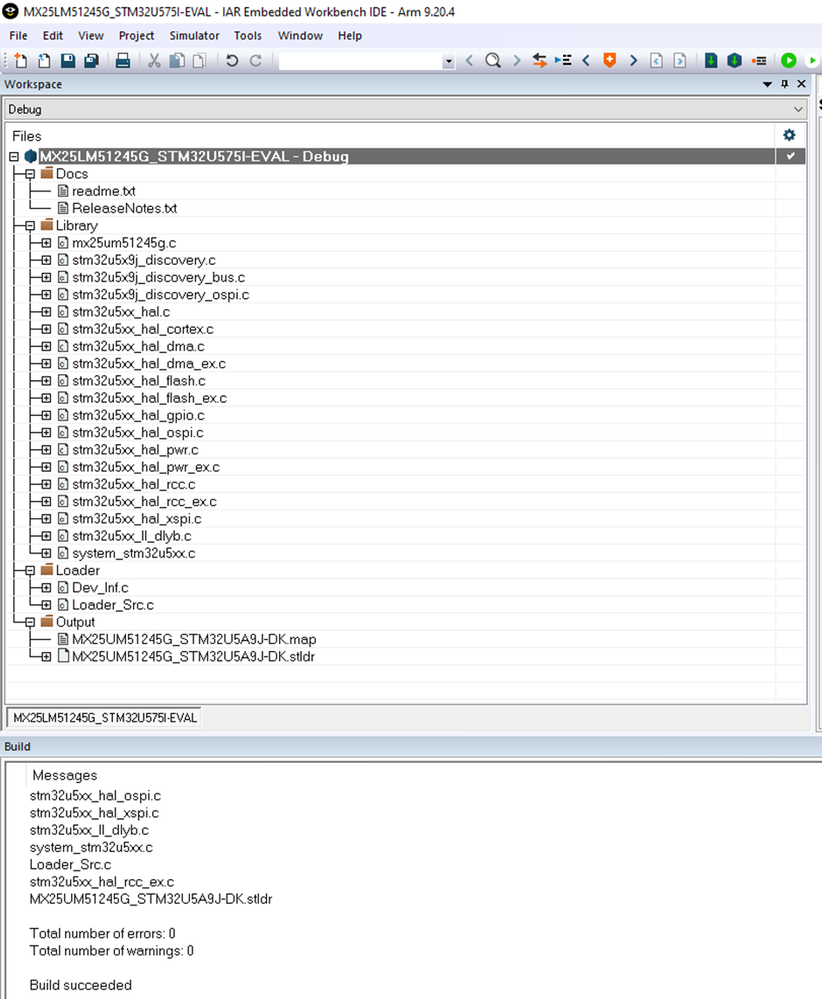
Task: Click the Find Previous arrow left of magnifier
Action: tap(470, 61)
